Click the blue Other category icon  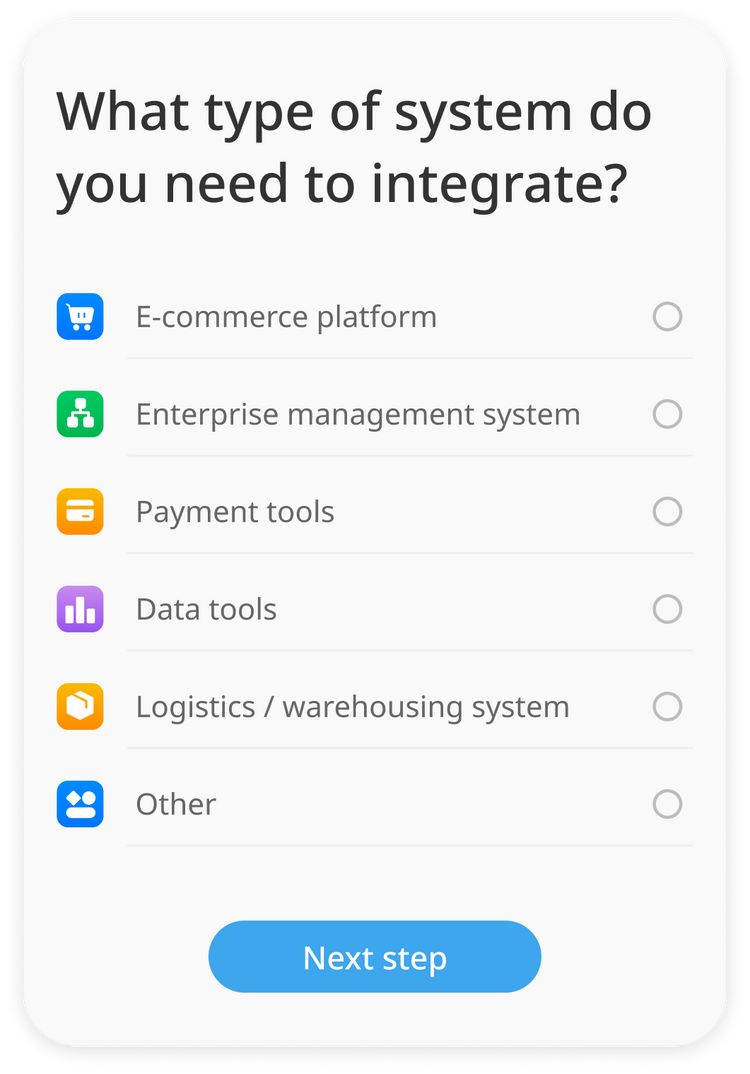(80, 804)
